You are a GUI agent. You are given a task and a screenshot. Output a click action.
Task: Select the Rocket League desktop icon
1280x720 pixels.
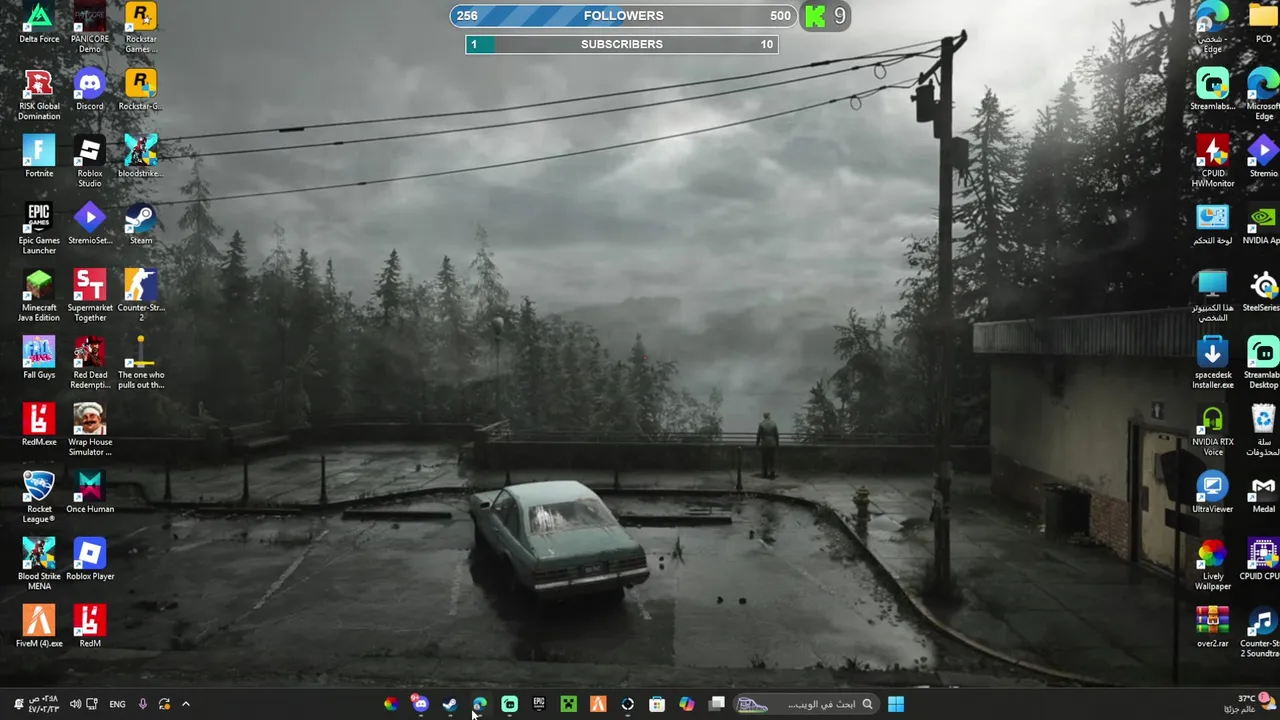click(x=39, y=497)
